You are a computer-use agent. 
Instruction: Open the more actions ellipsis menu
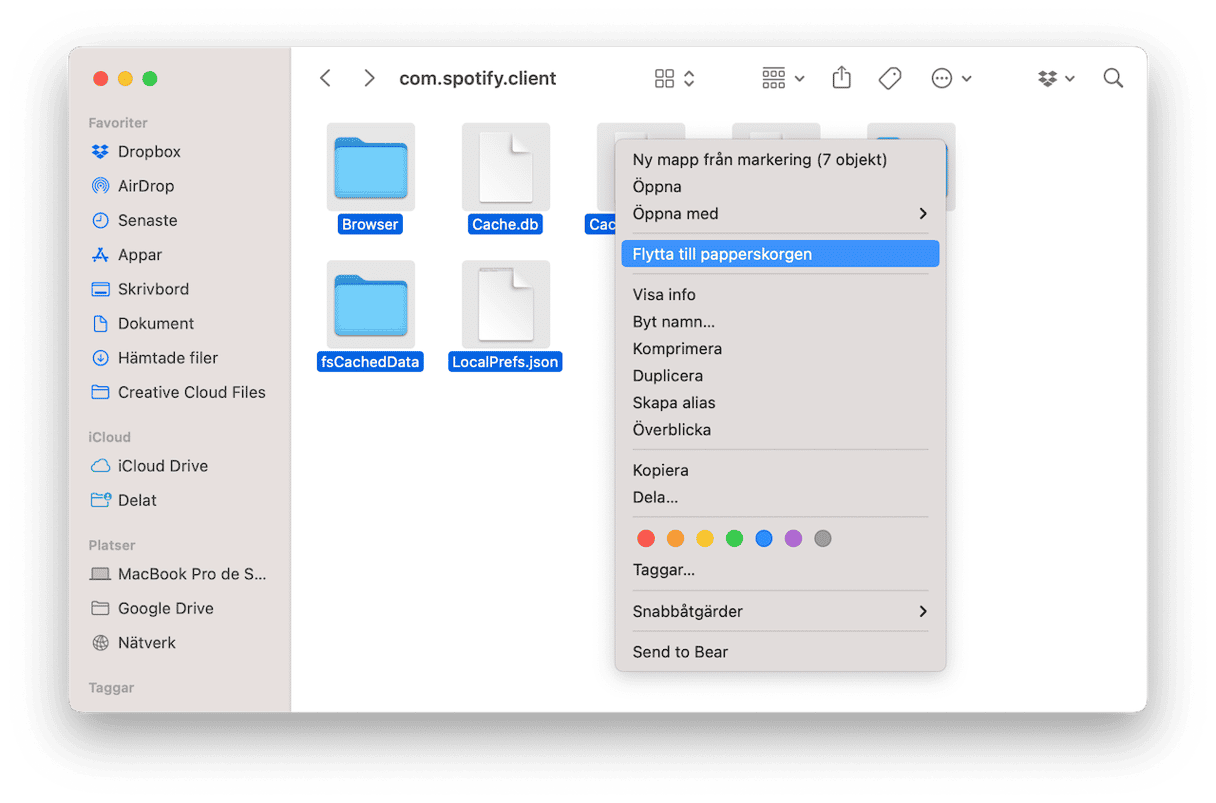point(951,78)
